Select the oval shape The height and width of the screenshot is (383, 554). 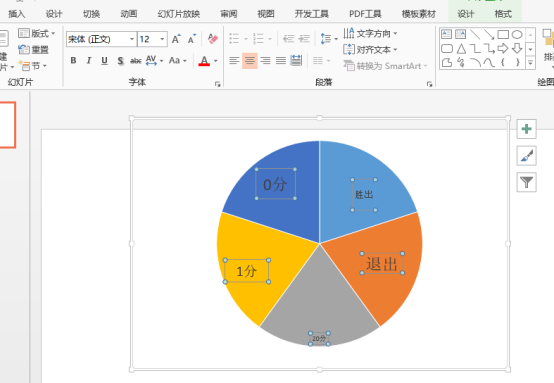click(x=517, y=34)
